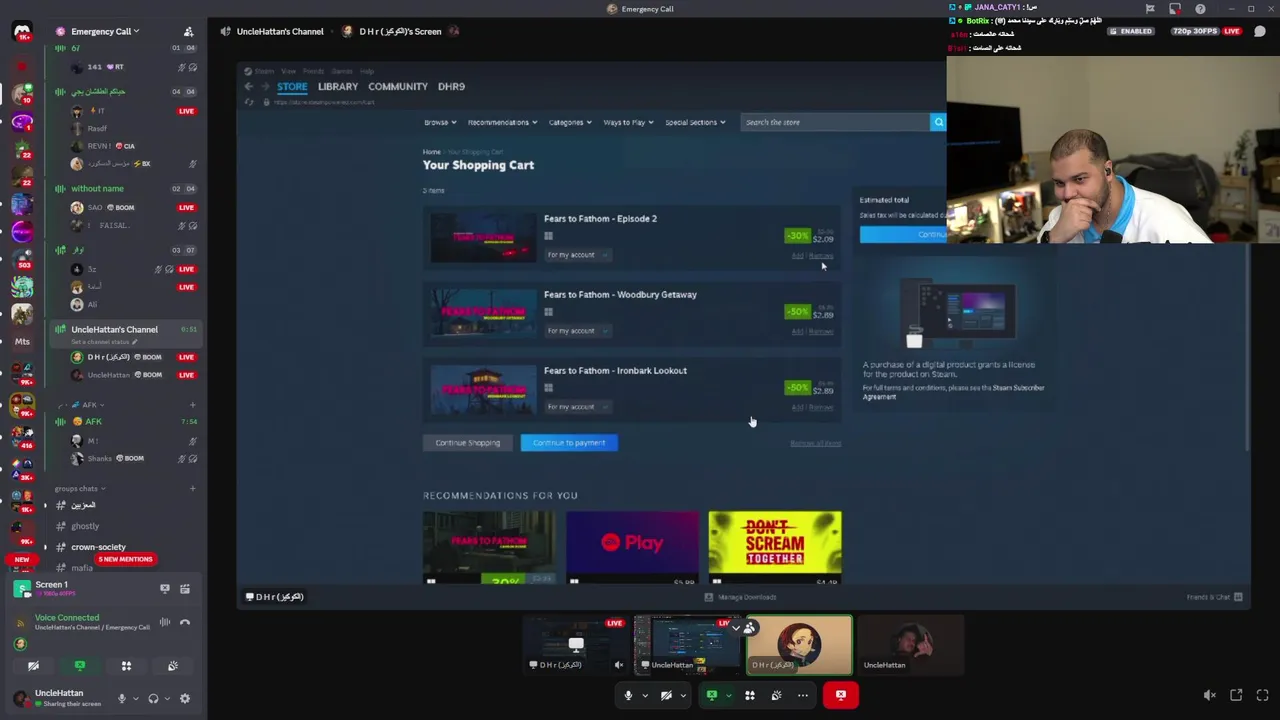Focus the Search the store field
This screenshot has height=720, width=1280.
pos(835,122)
